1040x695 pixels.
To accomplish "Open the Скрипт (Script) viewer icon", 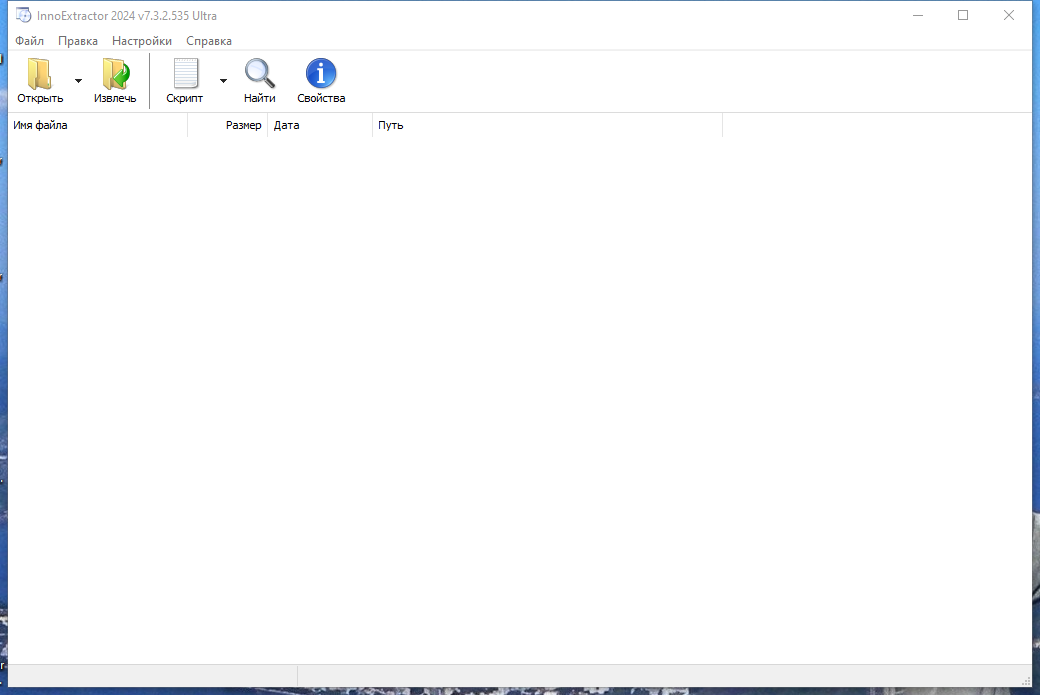I will pos(184,73).
